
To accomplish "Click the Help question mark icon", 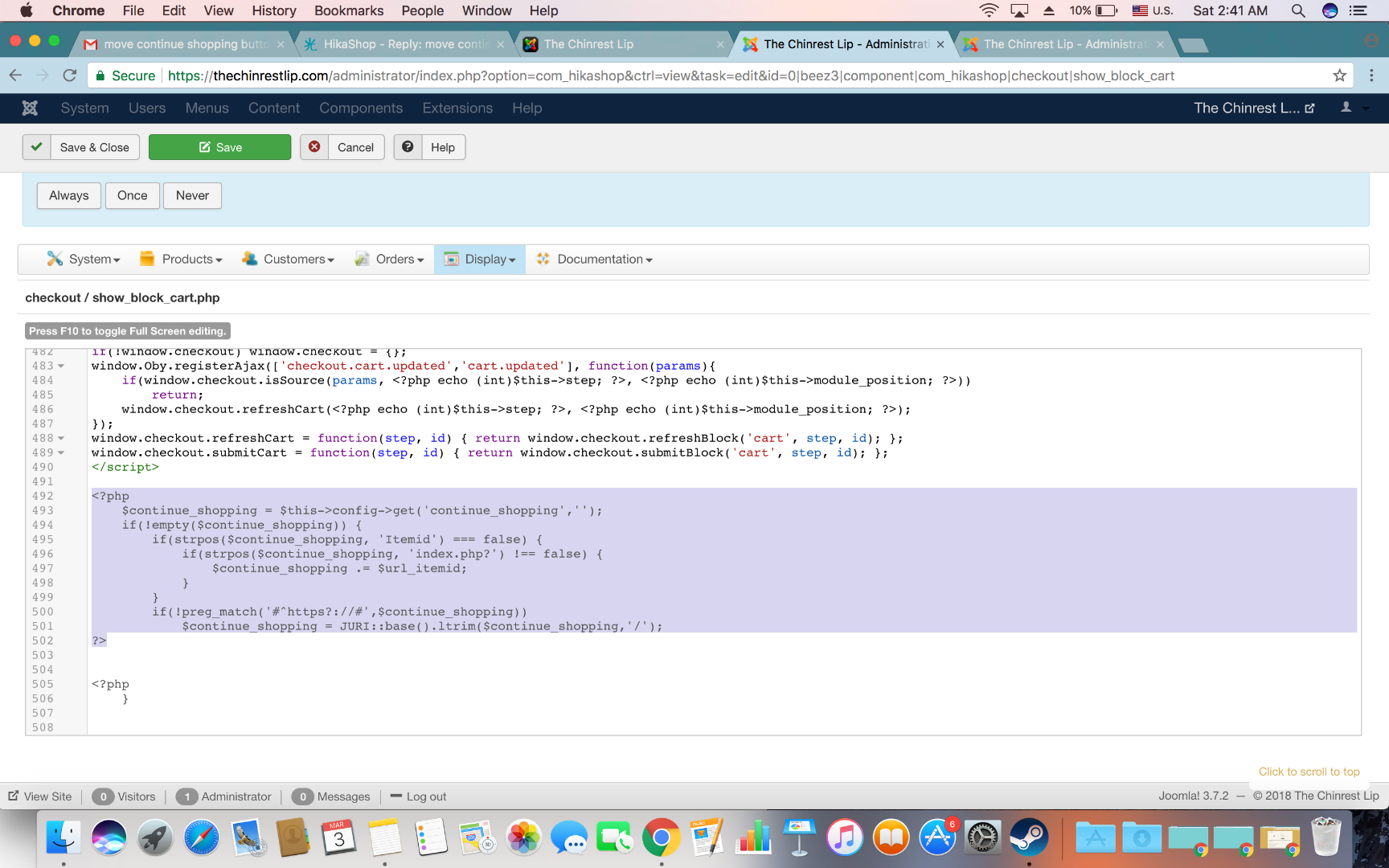I will click(x=408, y=147).
